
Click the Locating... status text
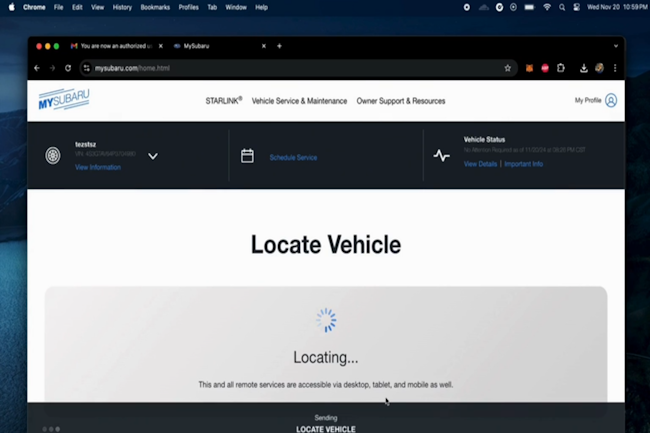326,357
